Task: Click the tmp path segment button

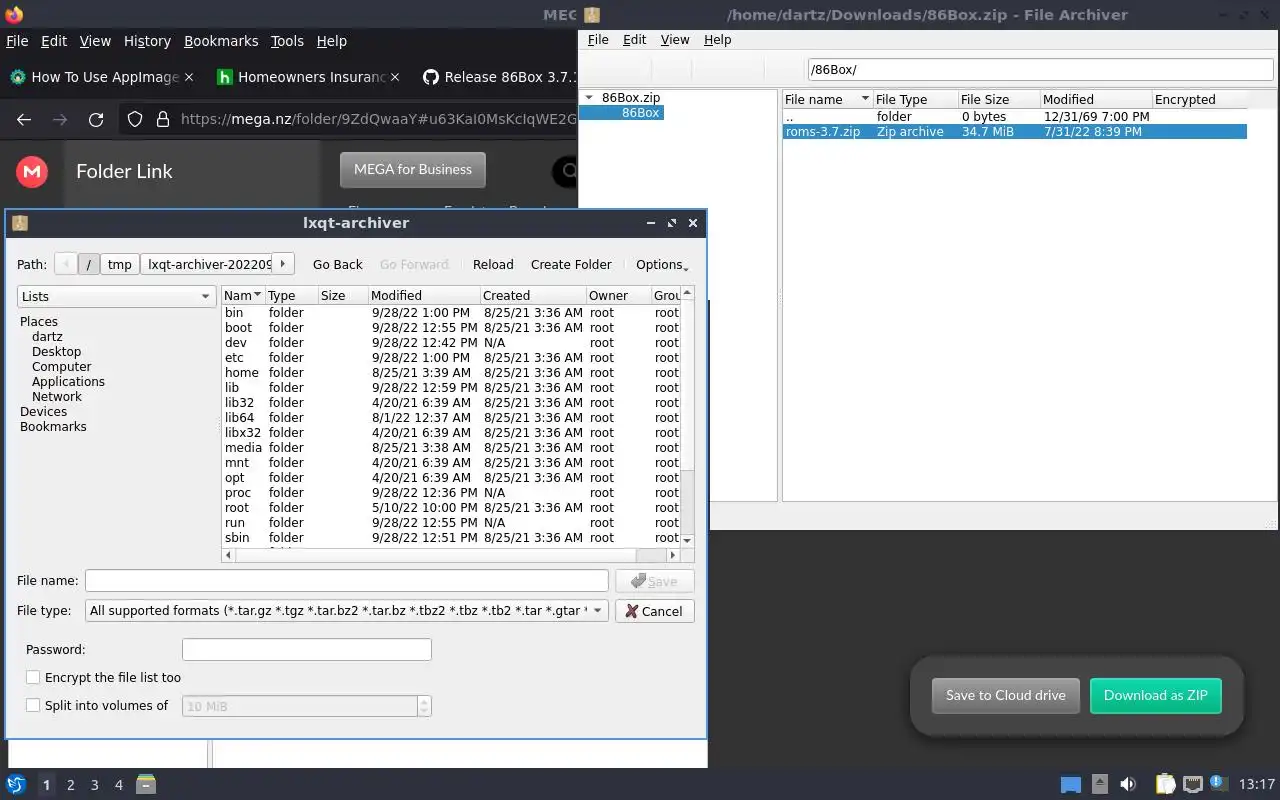Action: (x=120, y=264)
